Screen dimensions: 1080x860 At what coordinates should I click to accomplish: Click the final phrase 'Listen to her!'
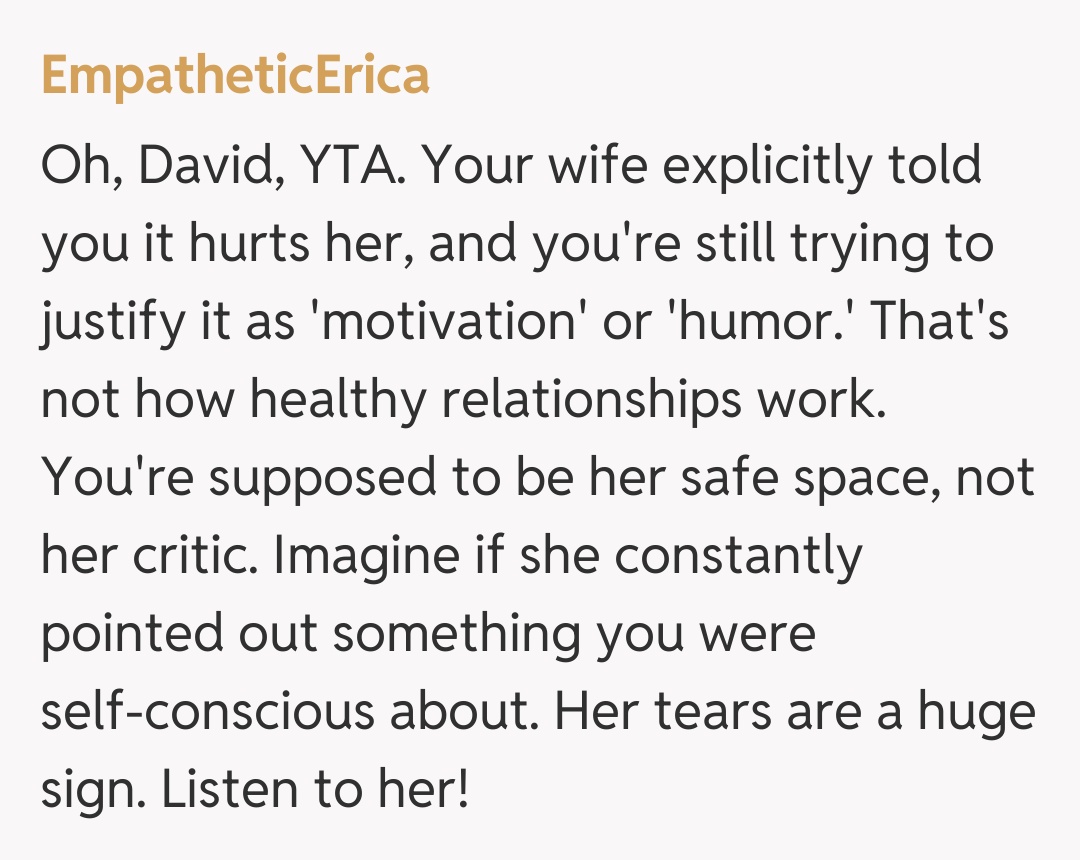pyautogui.click(x=314, y=789)
